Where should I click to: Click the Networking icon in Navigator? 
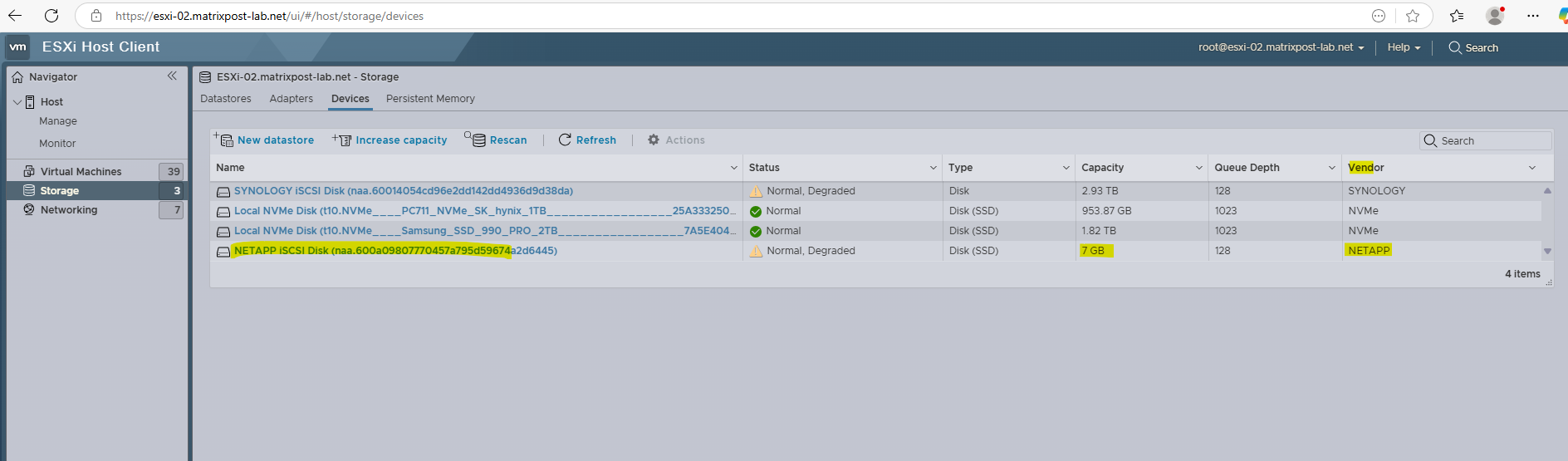tap(29, 209)
